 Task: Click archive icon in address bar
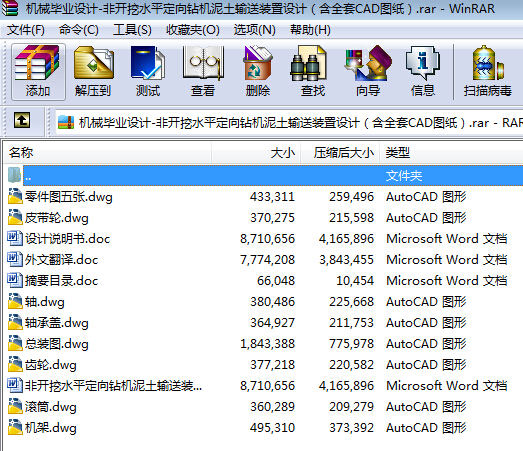[x=66, y=122]
